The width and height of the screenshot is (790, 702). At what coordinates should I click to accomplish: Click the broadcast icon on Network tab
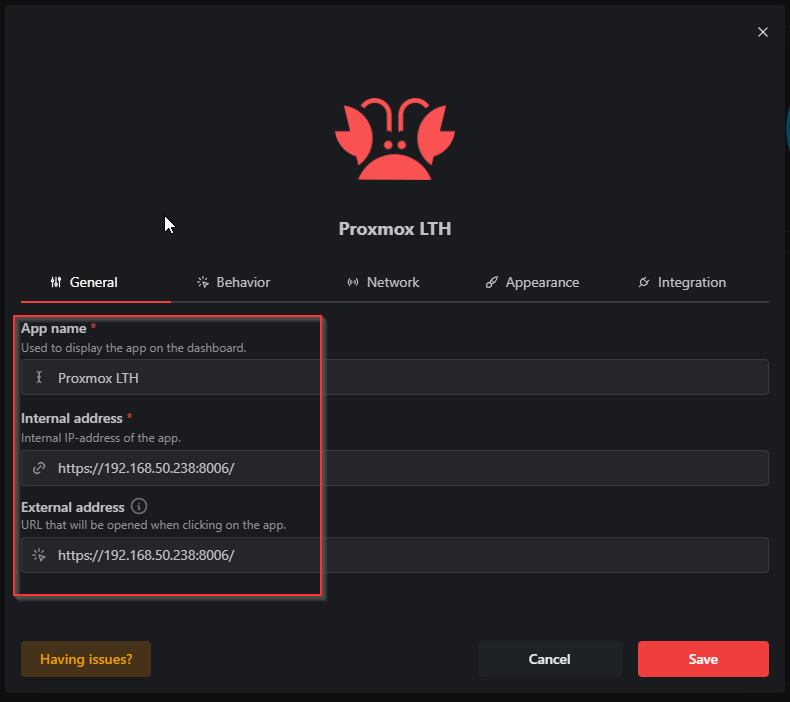pyautogui.click(x=353, y=282)
